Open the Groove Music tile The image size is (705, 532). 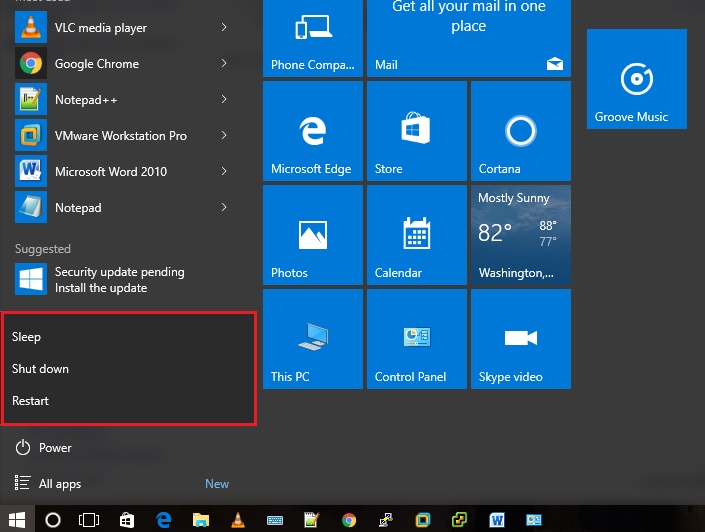[x=637, y=79]
